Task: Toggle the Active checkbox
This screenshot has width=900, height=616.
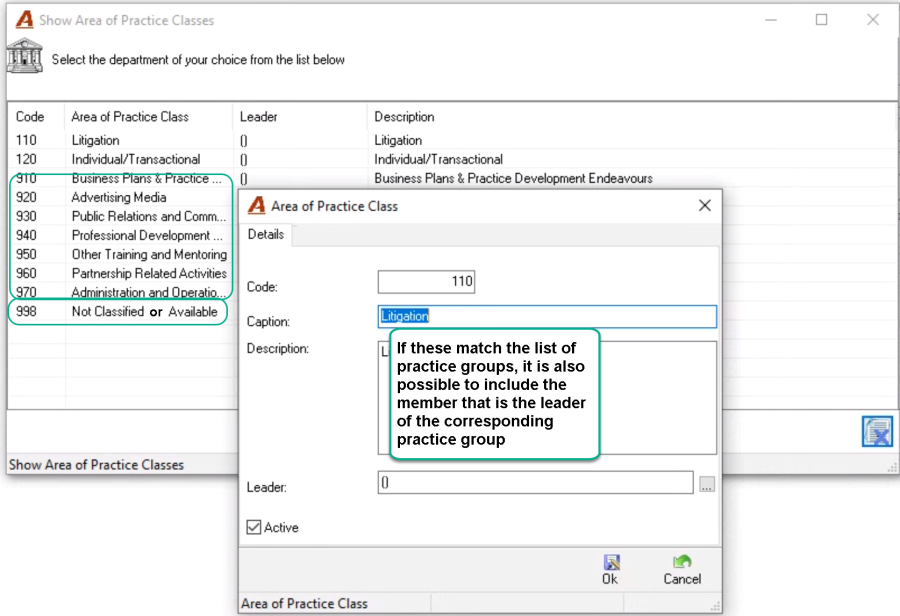Action: [x=254, y=527]
